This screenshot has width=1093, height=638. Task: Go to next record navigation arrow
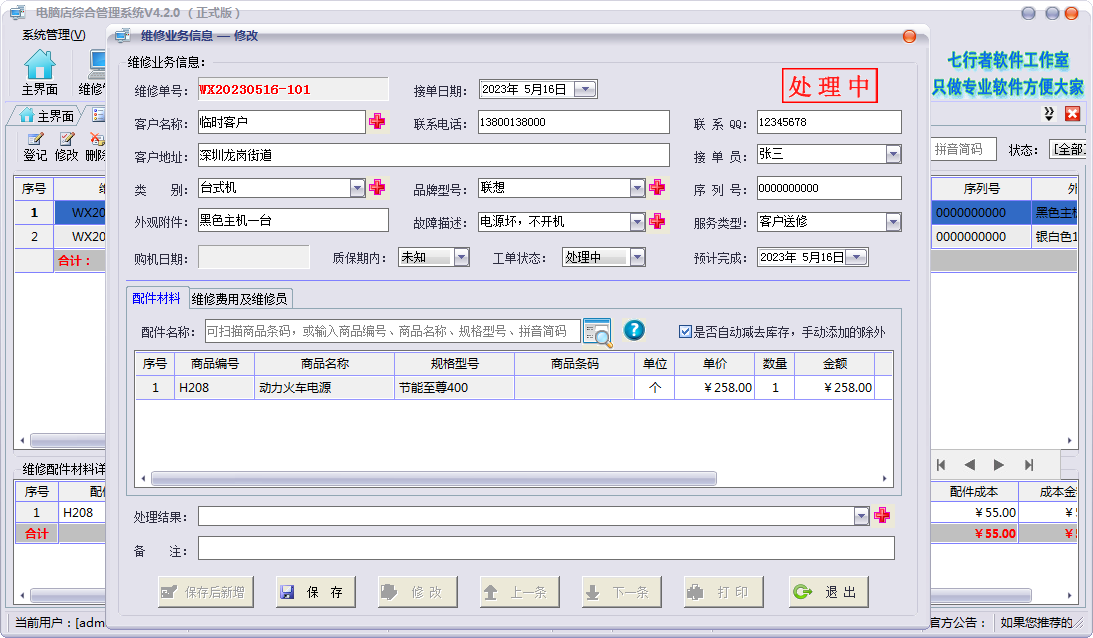[998, 465]
